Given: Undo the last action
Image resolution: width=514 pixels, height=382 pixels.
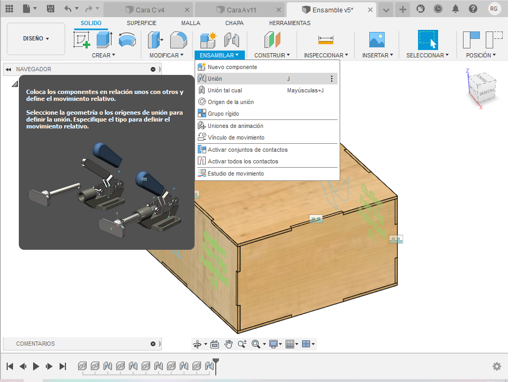Looking at the screenshot, I should click(x=68, y=9).
